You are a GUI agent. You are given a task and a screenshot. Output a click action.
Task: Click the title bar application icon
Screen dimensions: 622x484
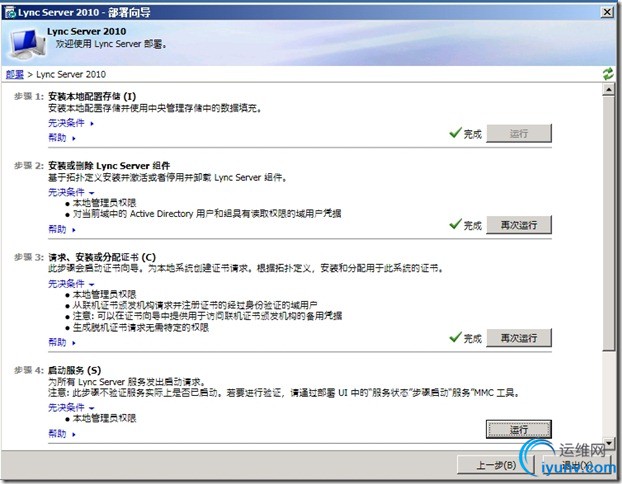pos(10,12)
